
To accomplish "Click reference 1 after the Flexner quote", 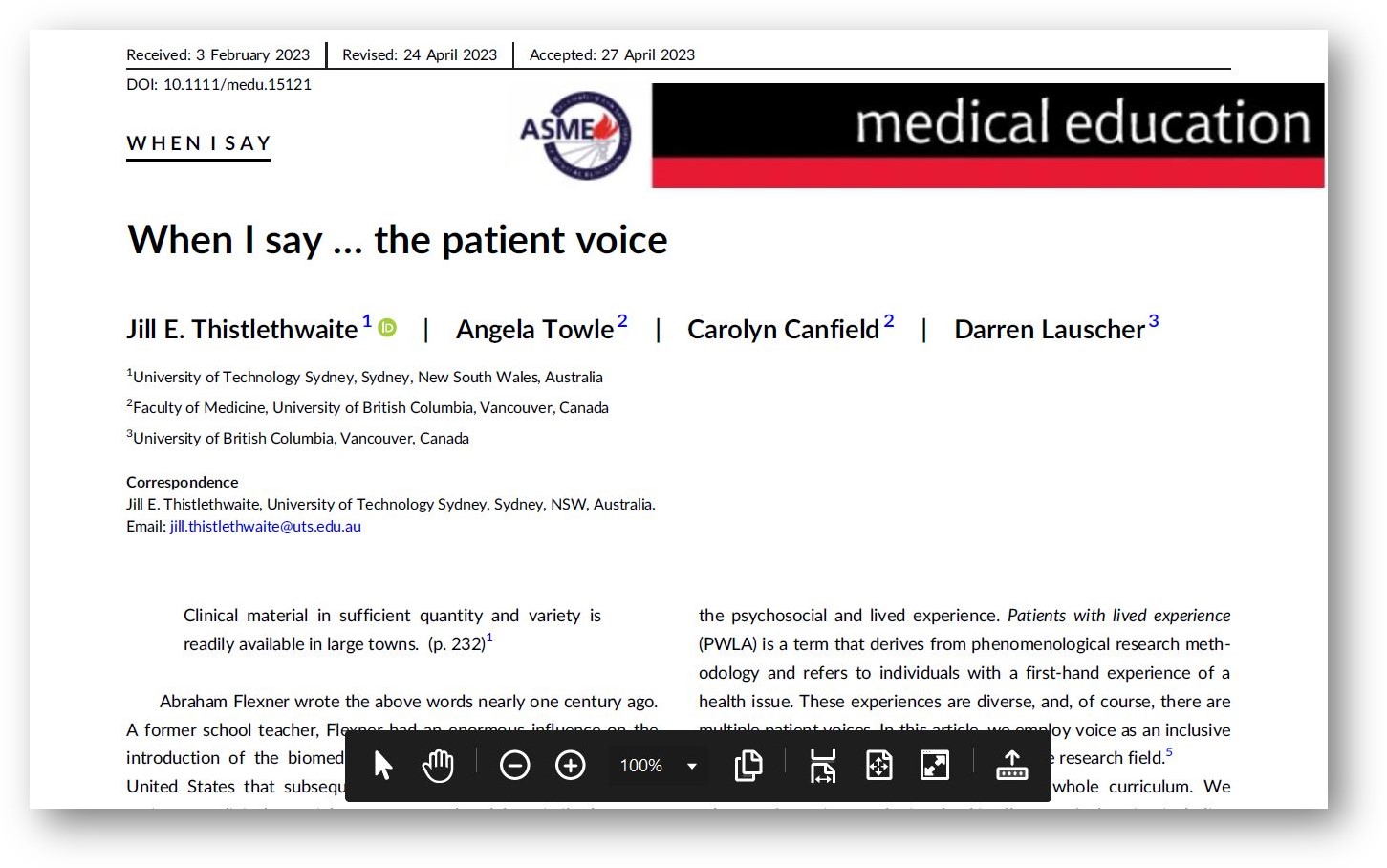I will coord(489,638).
